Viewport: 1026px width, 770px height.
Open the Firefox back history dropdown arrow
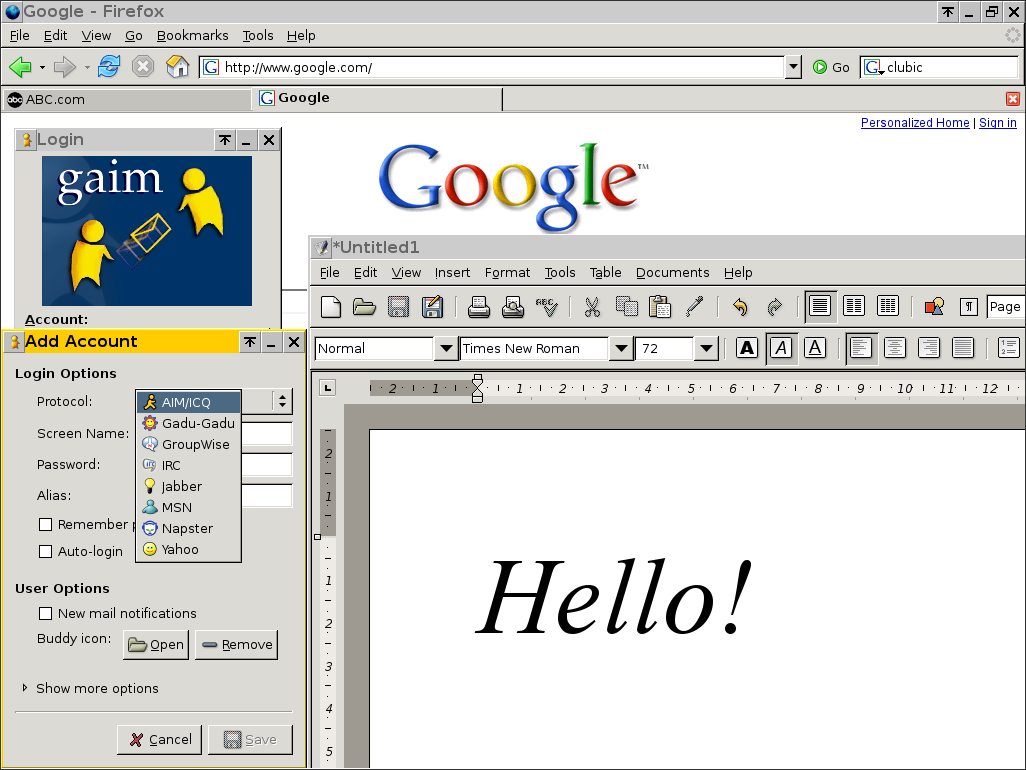click(42, 67)
